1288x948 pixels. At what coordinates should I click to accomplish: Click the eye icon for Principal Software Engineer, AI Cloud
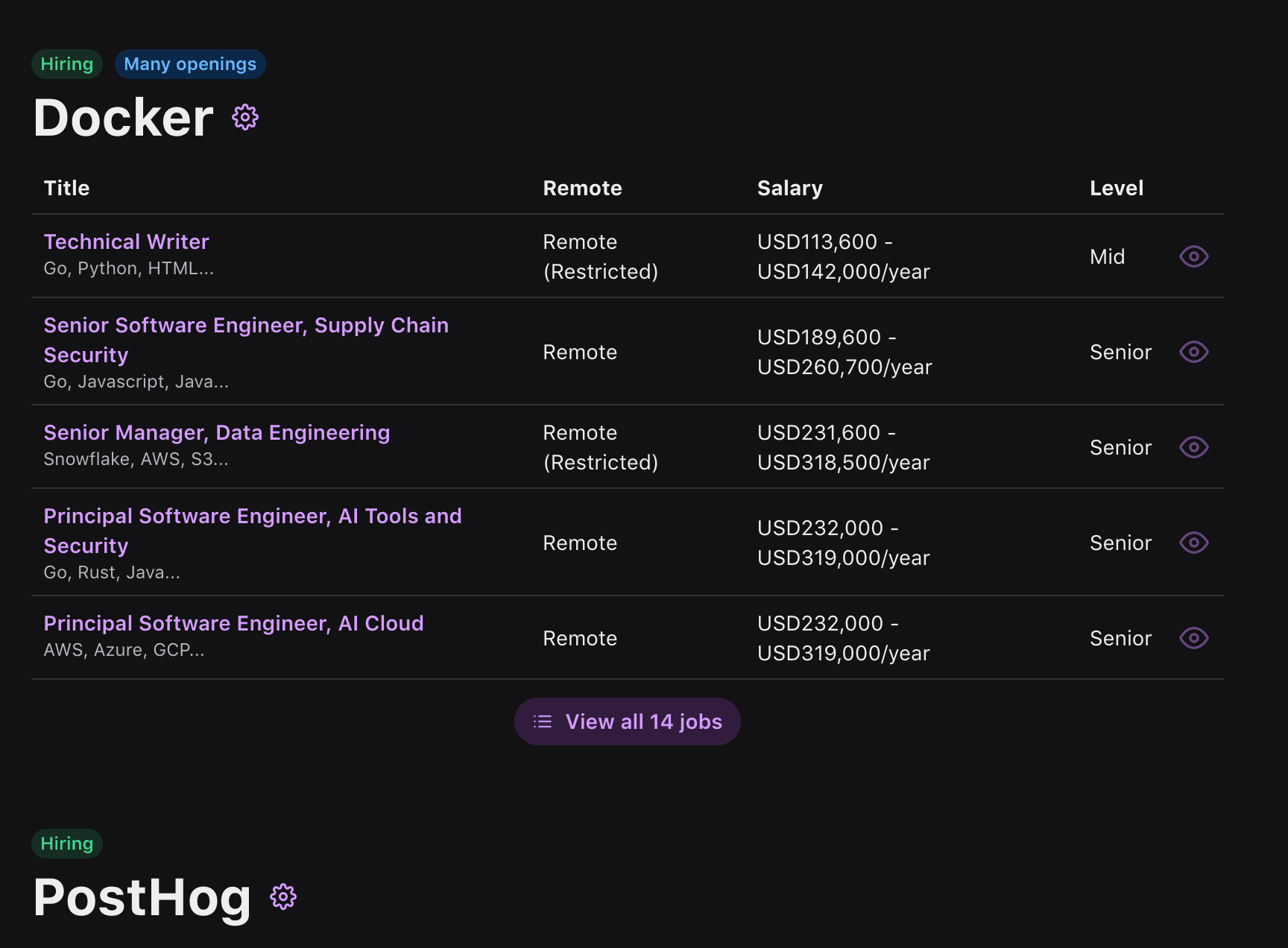[1193, 638]
